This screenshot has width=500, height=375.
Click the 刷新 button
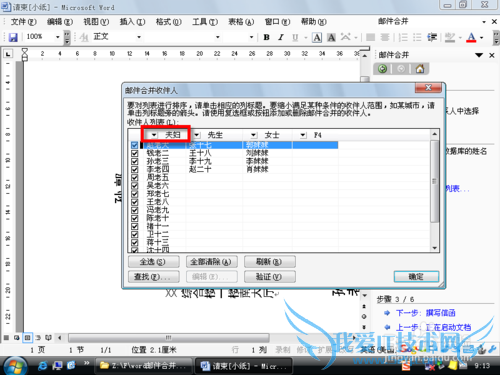point(270,262)
